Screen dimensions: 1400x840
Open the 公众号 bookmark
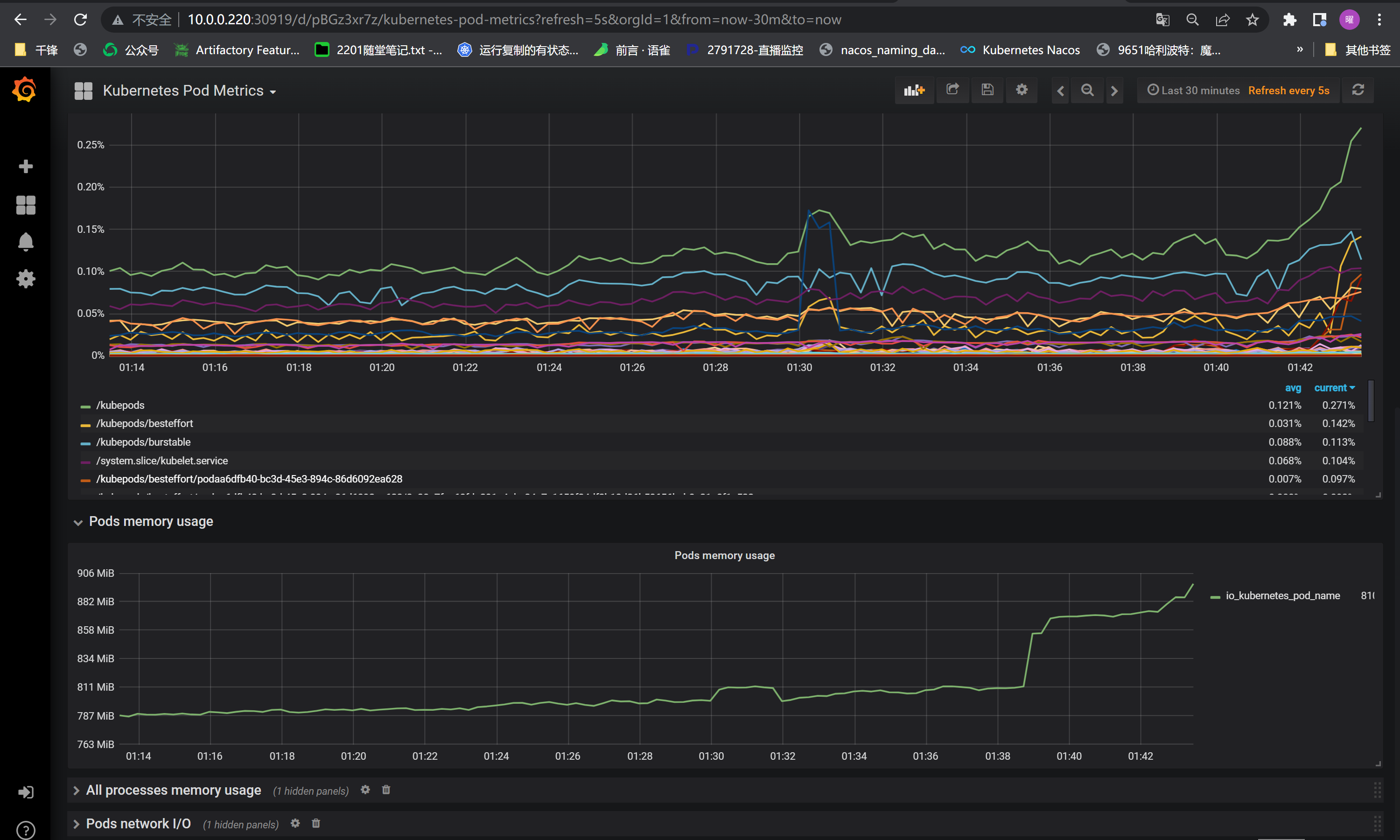point(131,50)
